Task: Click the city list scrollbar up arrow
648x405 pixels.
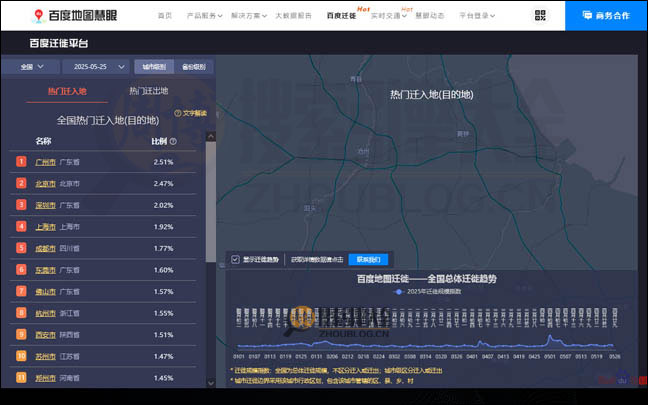Action: (x=211, y=136)
